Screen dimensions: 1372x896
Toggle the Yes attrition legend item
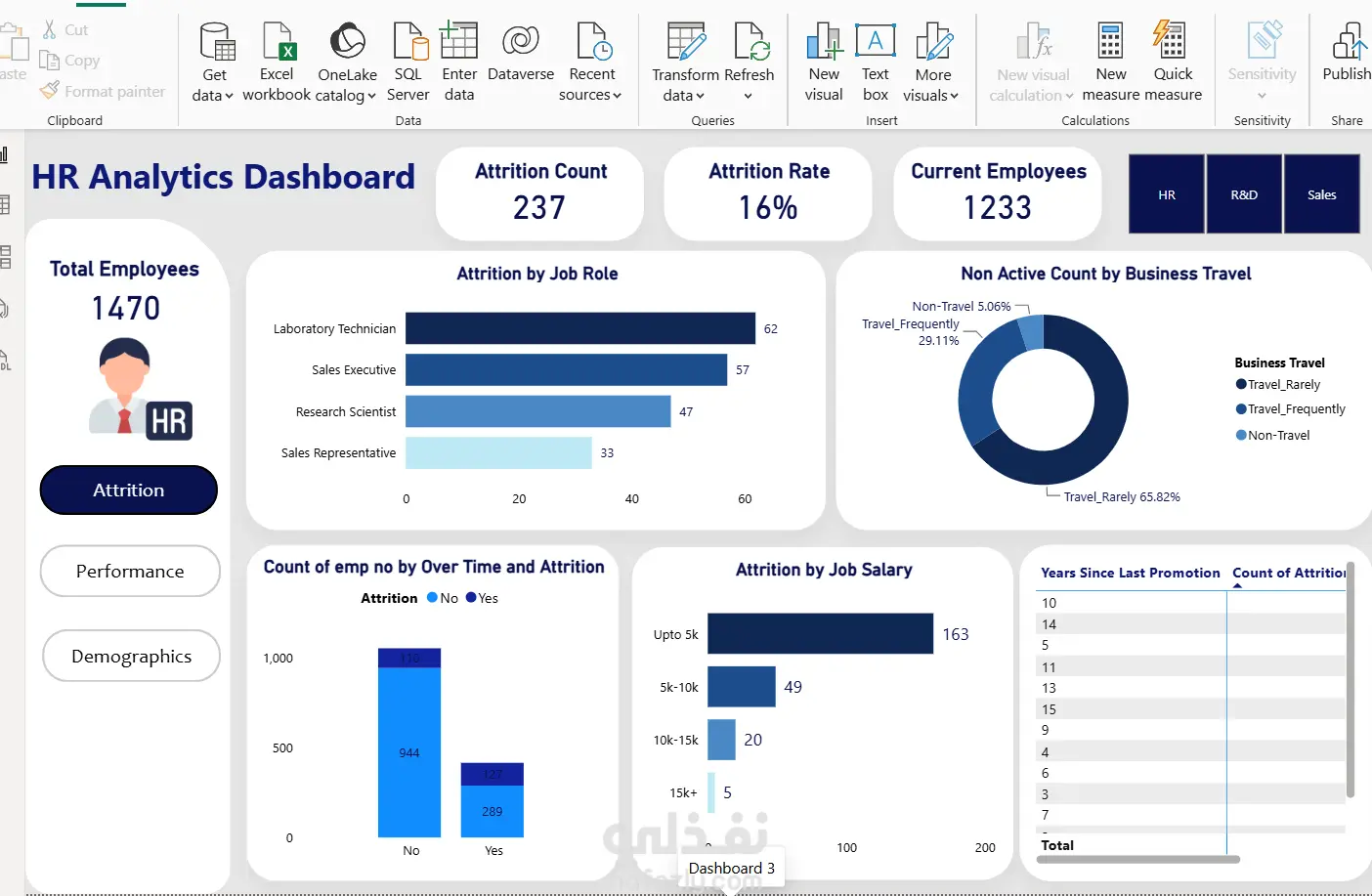pos(482,598)
